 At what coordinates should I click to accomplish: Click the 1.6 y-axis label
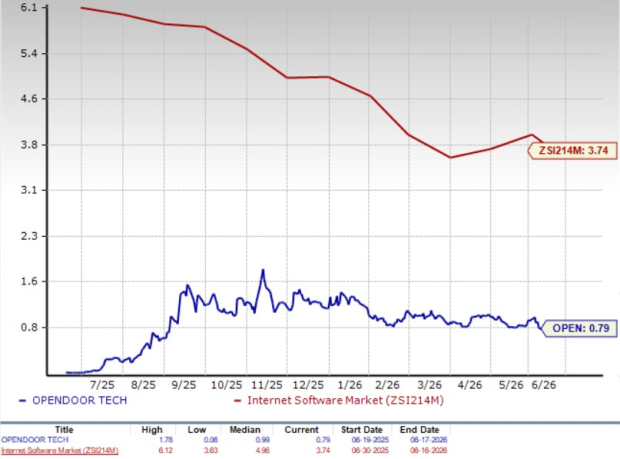[28, 281]
